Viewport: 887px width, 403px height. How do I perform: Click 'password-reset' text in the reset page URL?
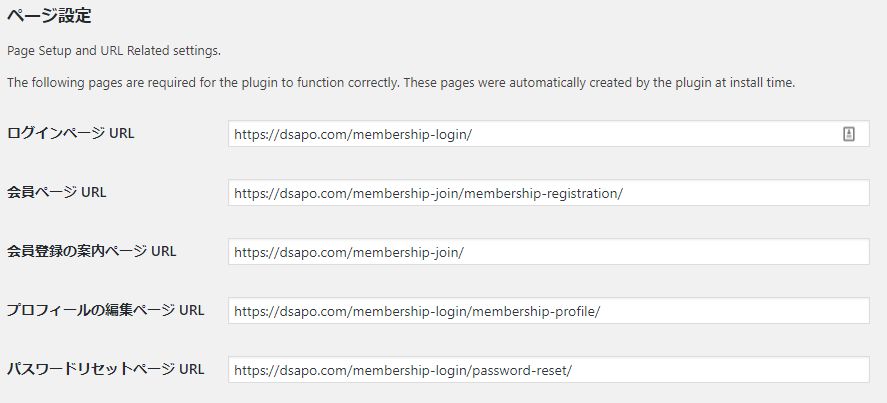pos(520,371)
